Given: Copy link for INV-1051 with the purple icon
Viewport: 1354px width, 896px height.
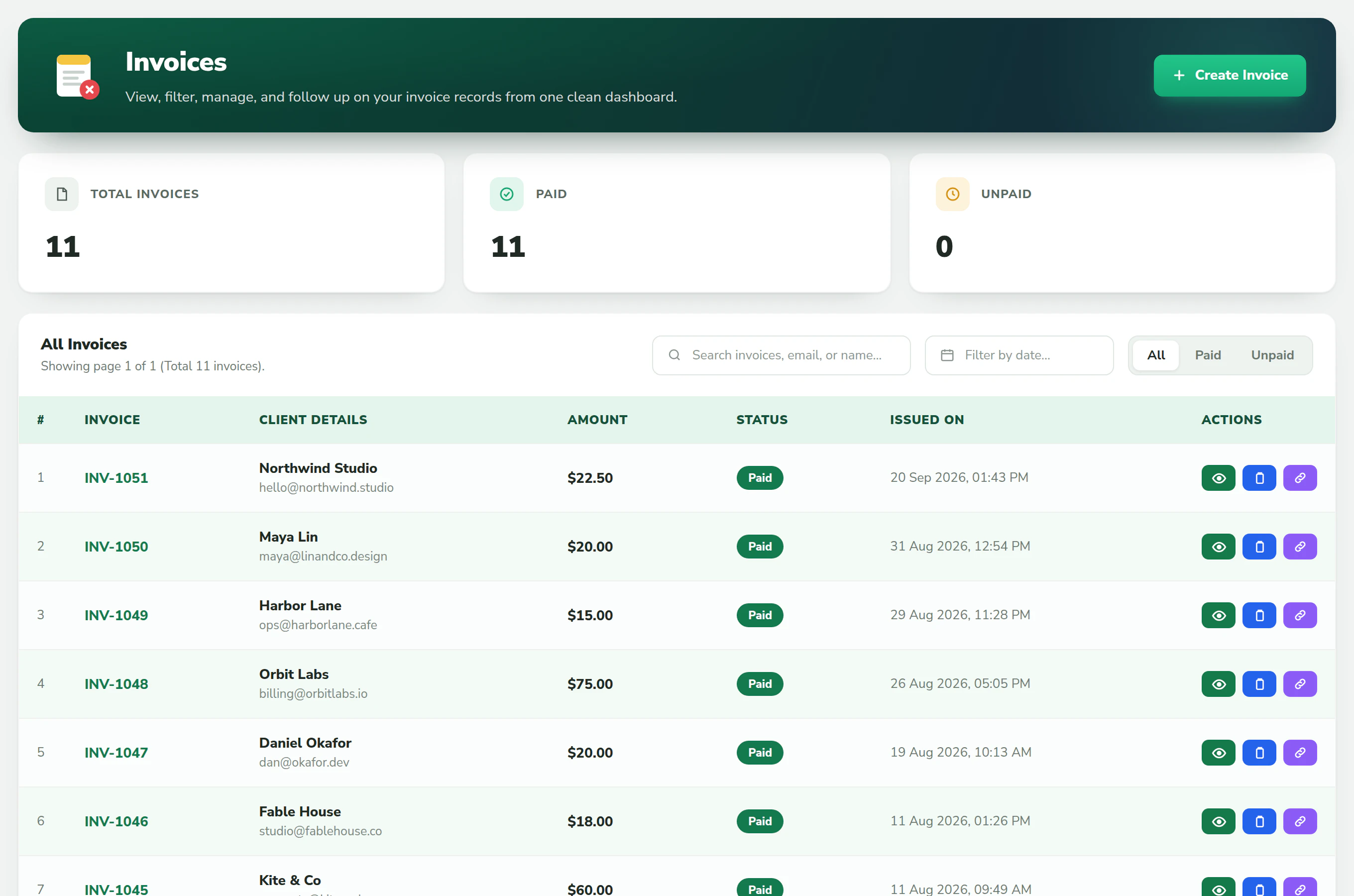Looking at the screenshot, I should click(1300, 478).
